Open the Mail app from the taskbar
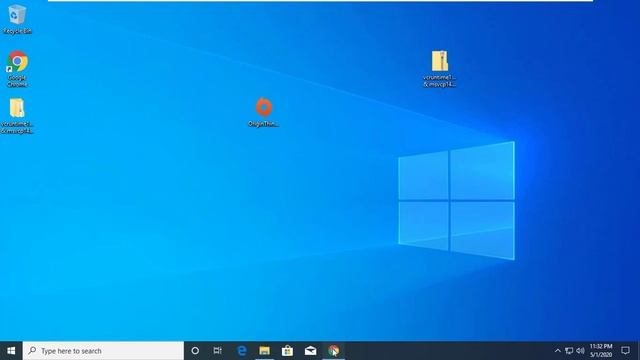 (310, 351)
